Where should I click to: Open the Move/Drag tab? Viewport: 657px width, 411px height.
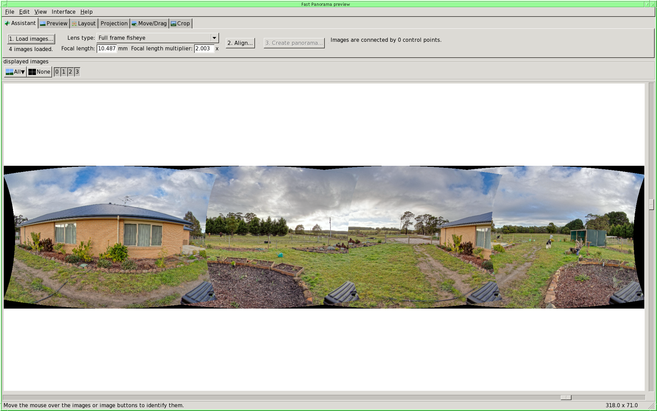[x=149, y=23]
